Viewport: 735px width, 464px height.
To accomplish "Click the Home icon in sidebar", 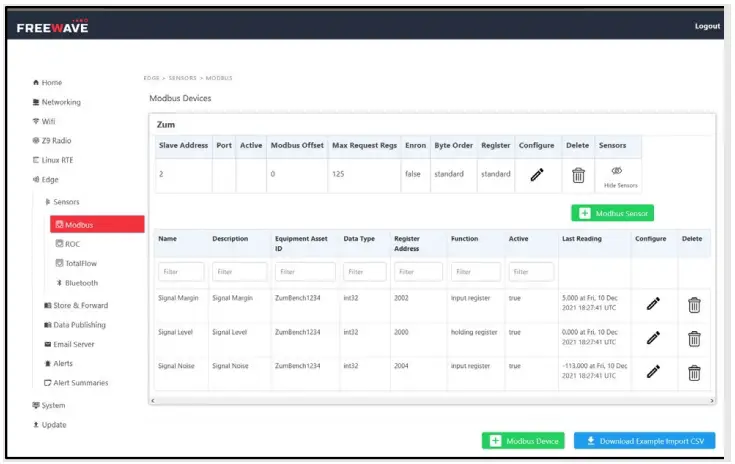I will tap(36, 82).
